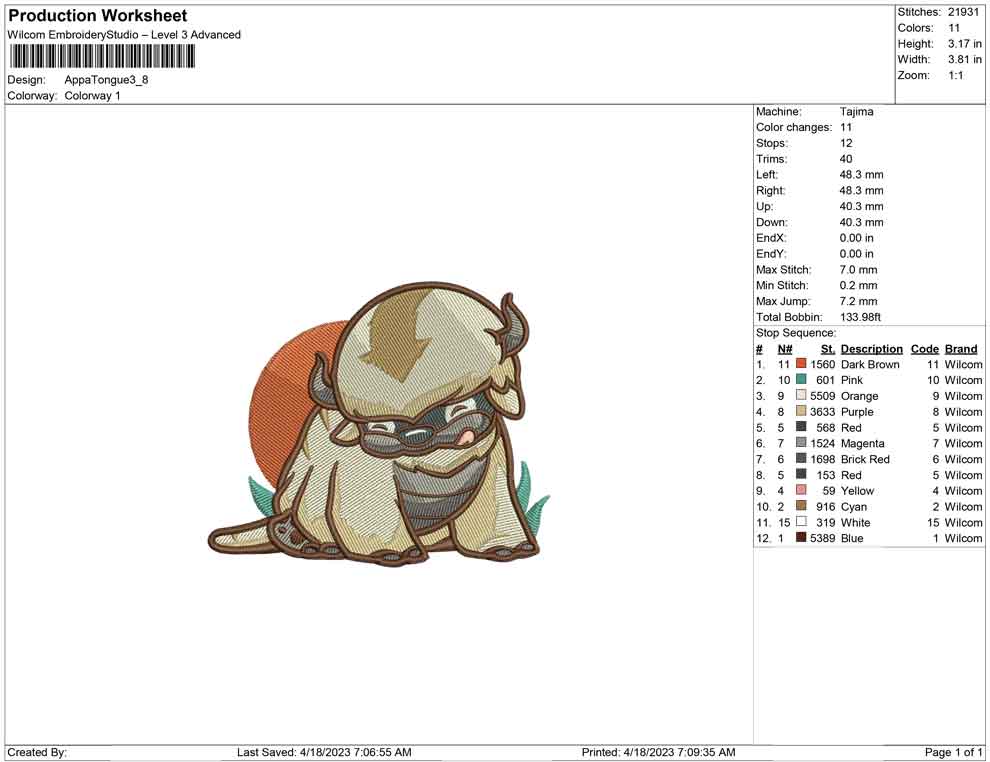Click the Page 1 of 1 indicator
Screen dimensions: 990x762
click(x=953, y=752)
